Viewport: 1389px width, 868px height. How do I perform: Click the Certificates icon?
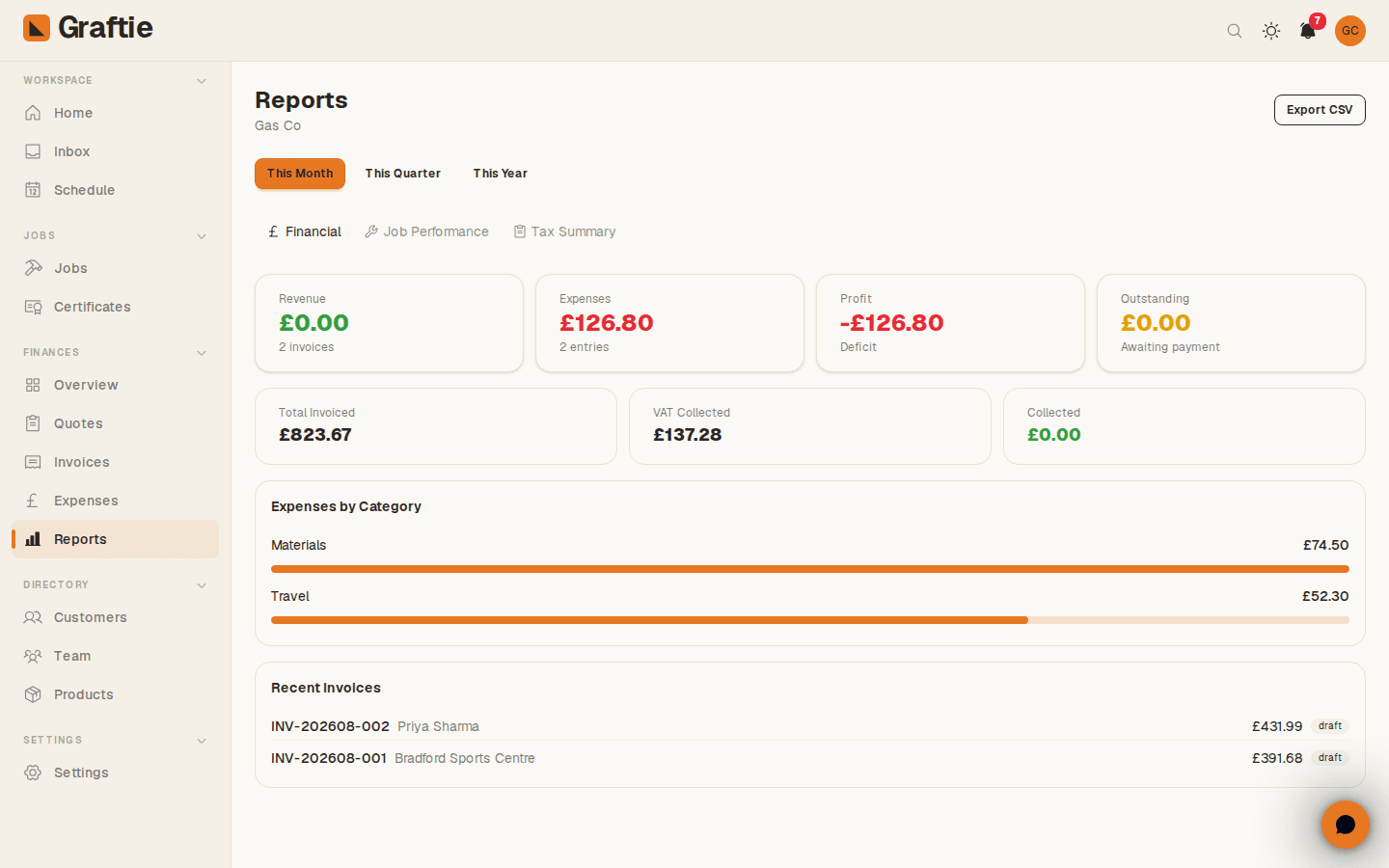[33, 307]
